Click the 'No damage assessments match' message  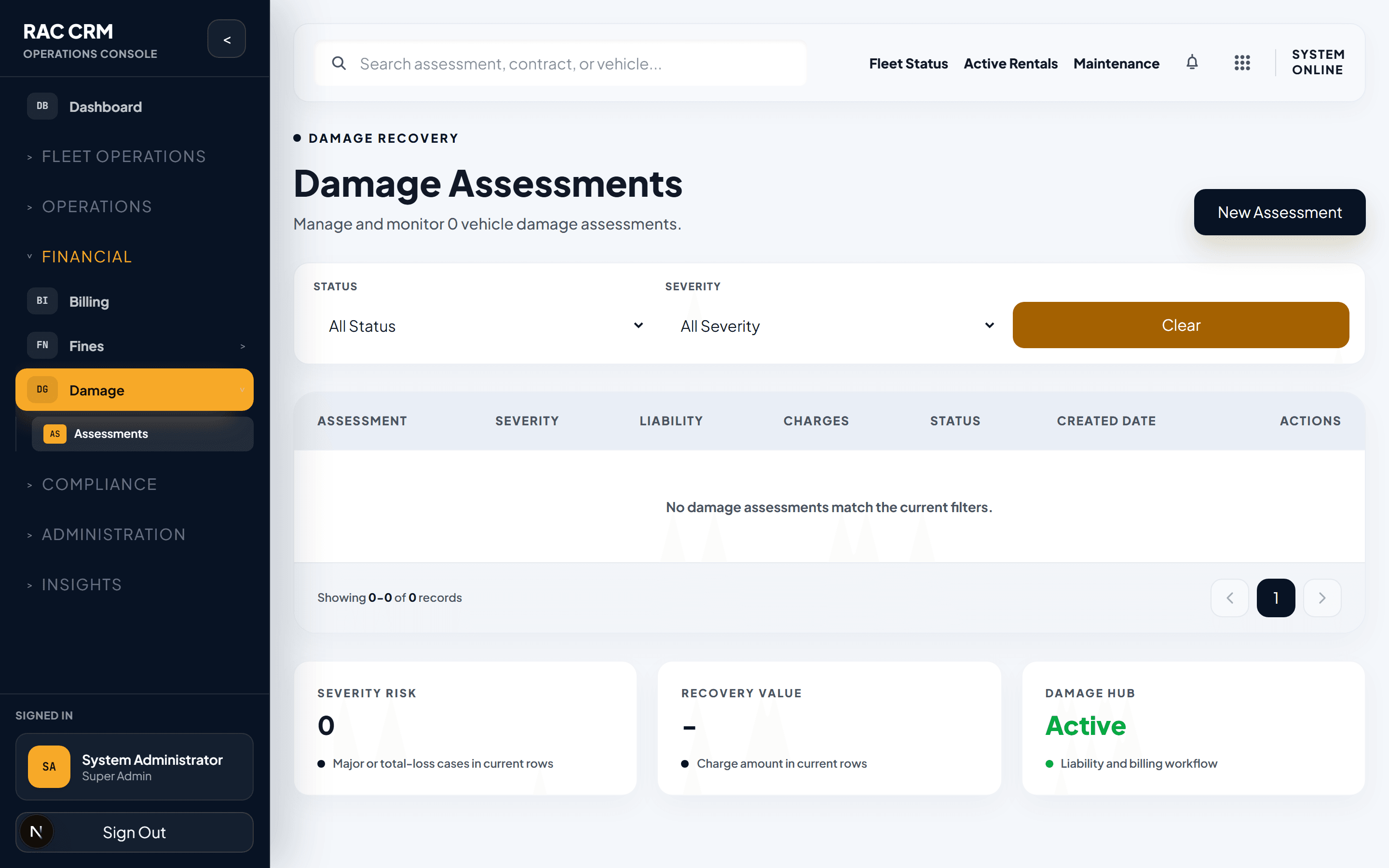(829, 507)
